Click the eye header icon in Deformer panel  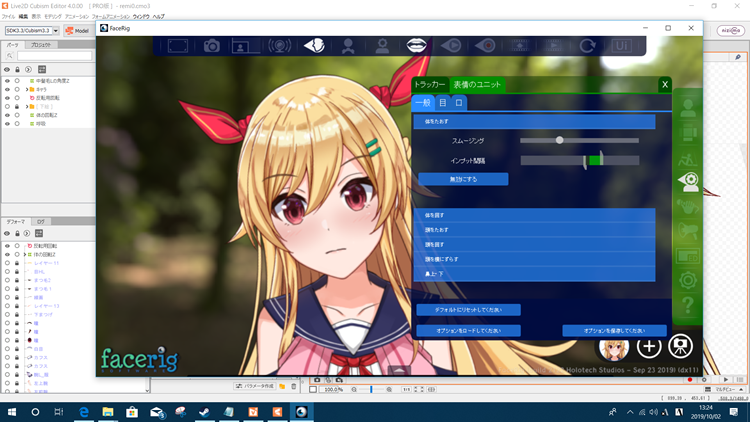[x=7, y=233]
